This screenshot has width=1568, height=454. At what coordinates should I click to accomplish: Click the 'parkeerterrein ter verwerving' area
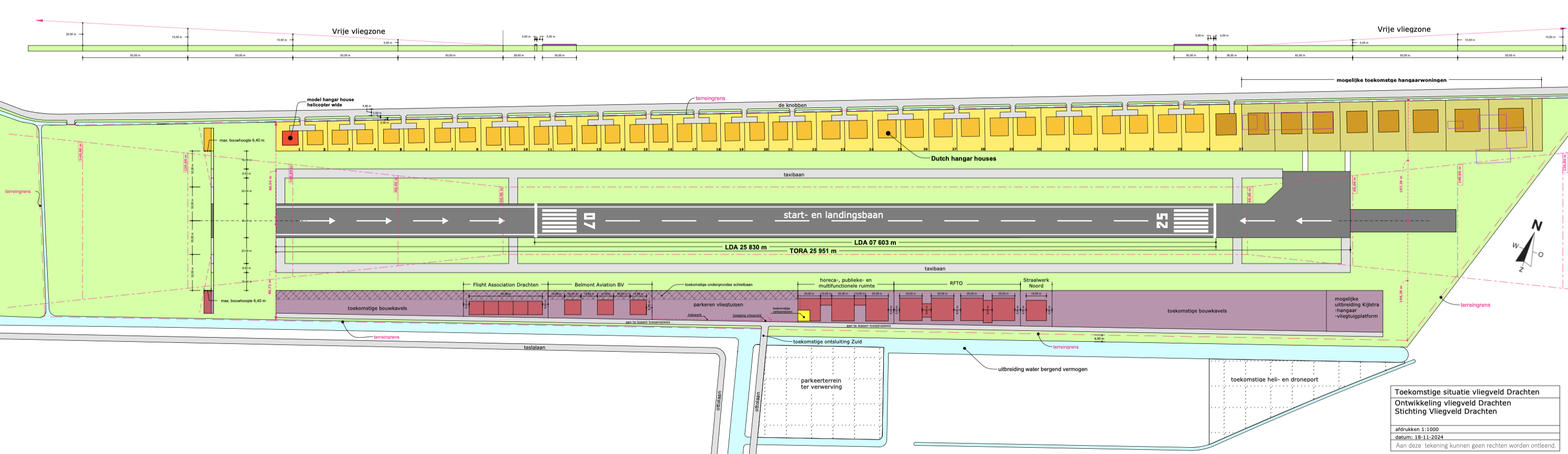point(820,383)
